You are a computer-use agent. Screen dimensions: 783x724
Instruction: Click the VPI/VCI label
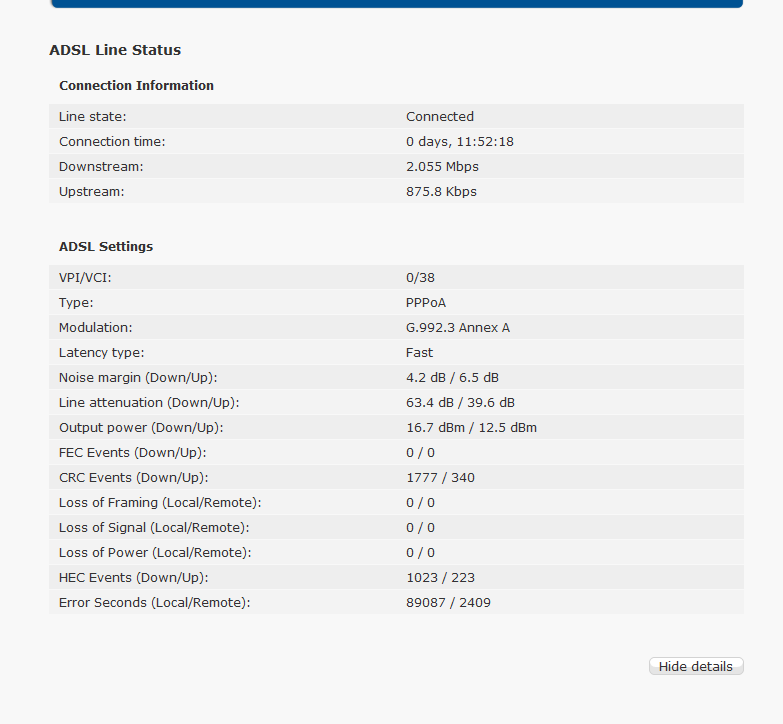85,277
